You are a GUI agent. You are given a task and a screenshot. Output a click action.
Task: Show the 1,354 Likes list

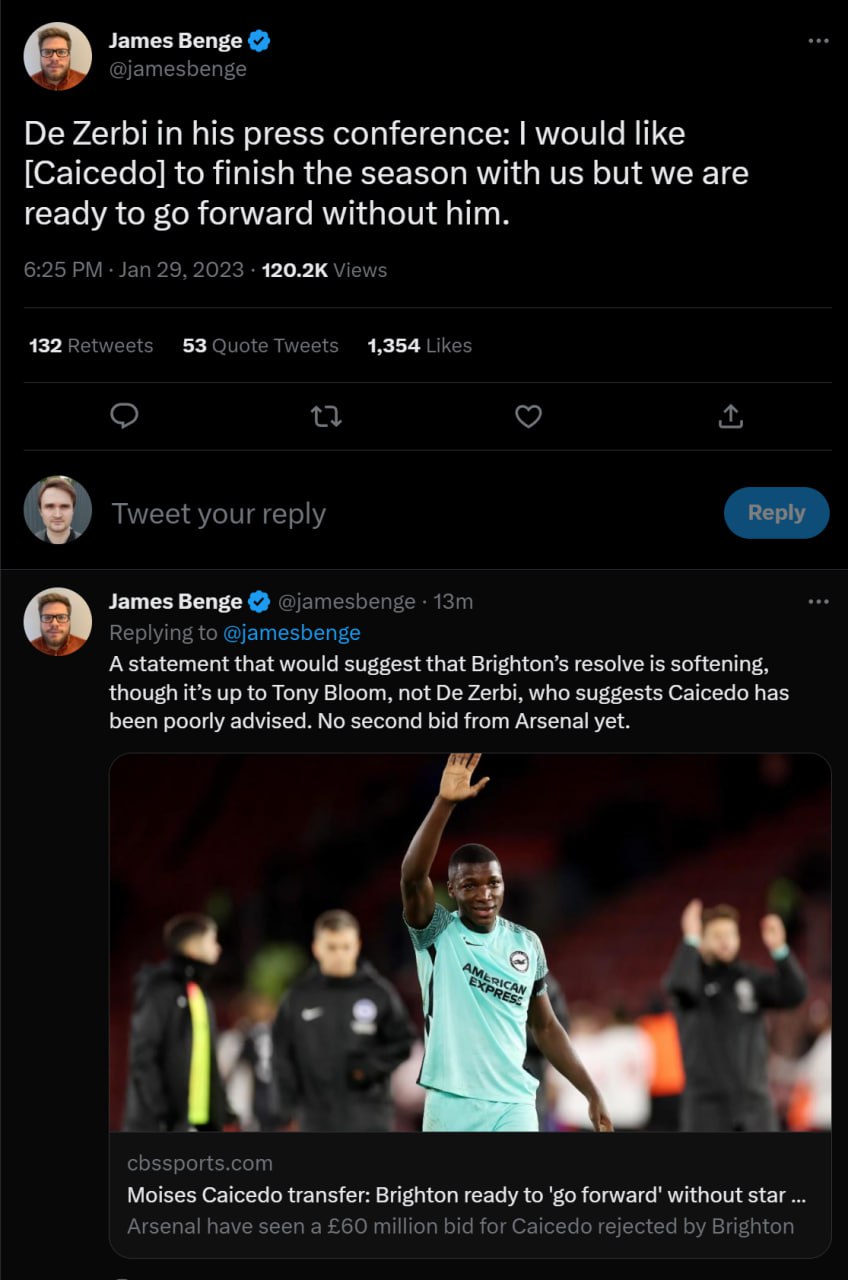click(419, 346)
